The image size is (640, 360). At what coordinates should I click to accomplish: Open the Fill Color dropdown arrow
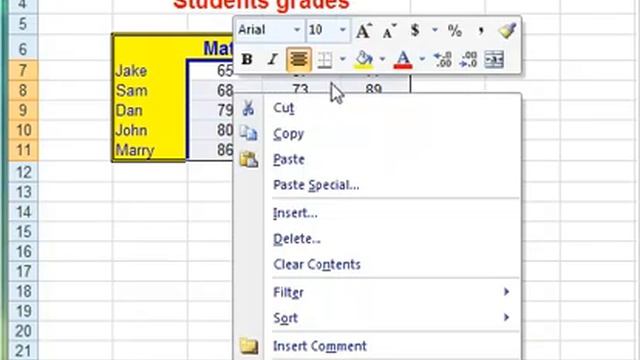click(382, 60)
